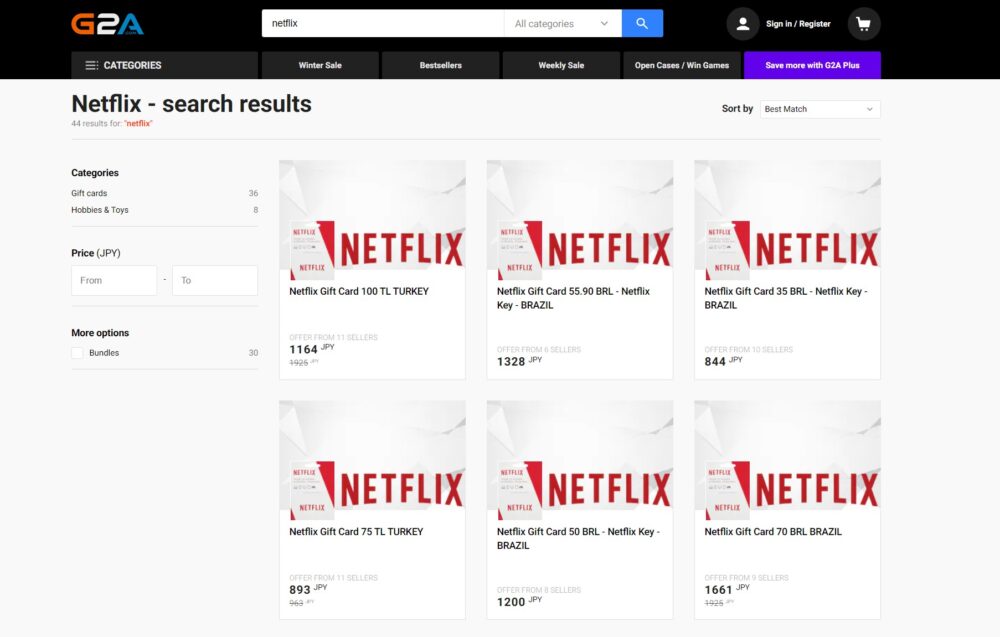1000x637 pixels.
Task: Open the Sort by Best Match dropdown
Action: coord(820,109)
